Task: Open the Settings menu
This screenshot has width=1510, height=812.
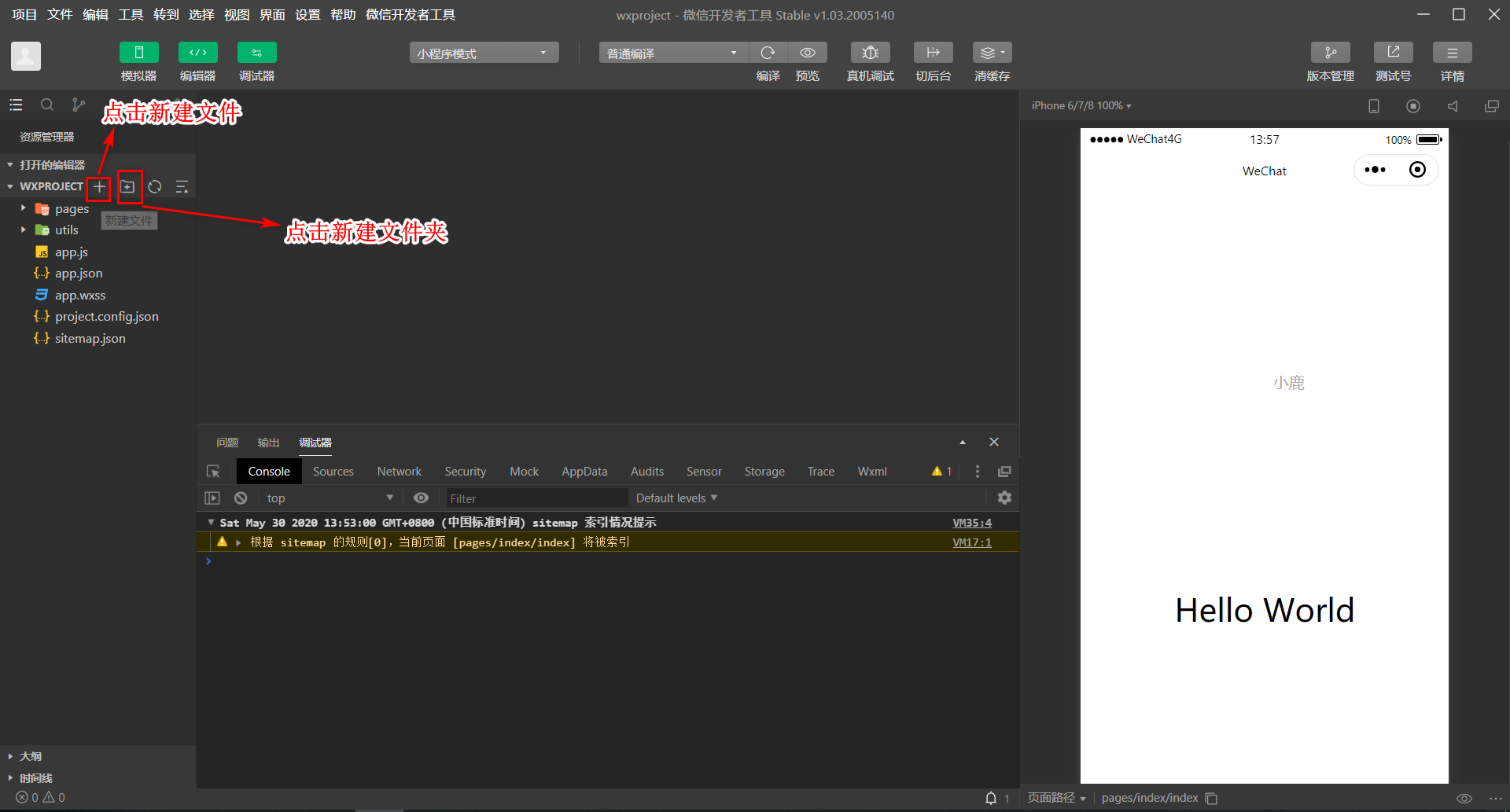Action: click(x=308, y=15)
